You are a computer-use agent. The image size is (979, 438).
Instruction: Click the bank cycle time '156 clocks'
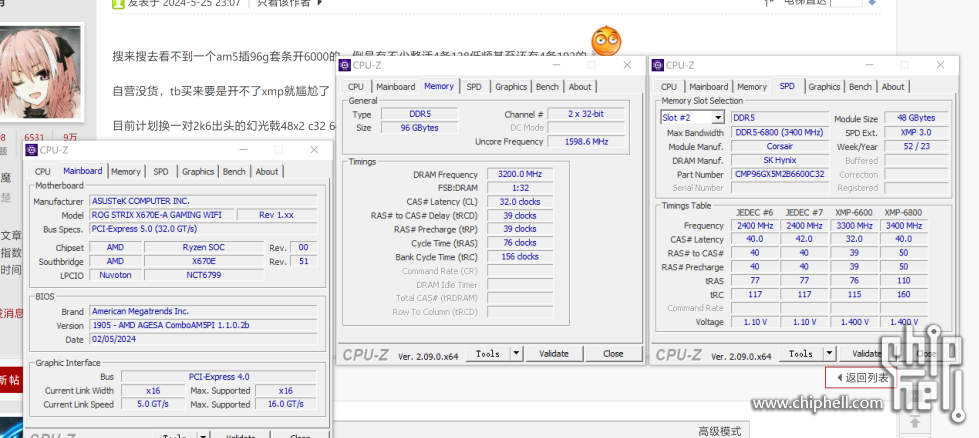tap(520, 256)
